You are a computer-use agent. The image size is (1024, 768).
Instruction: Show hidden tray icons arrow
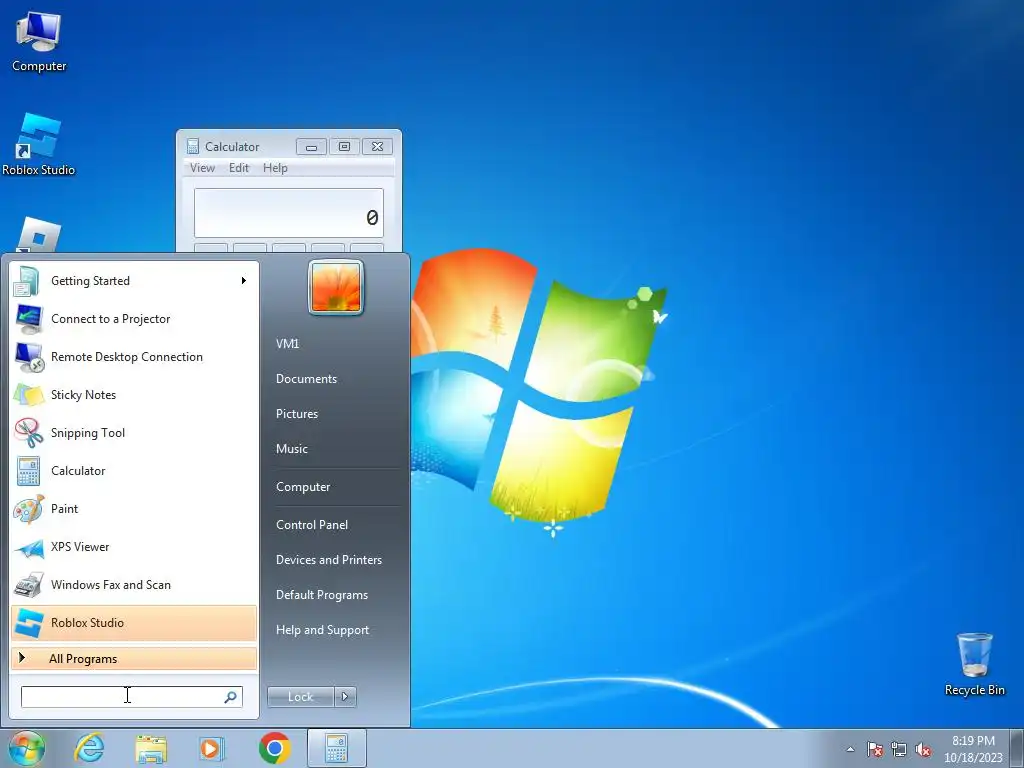pos(850,749)
